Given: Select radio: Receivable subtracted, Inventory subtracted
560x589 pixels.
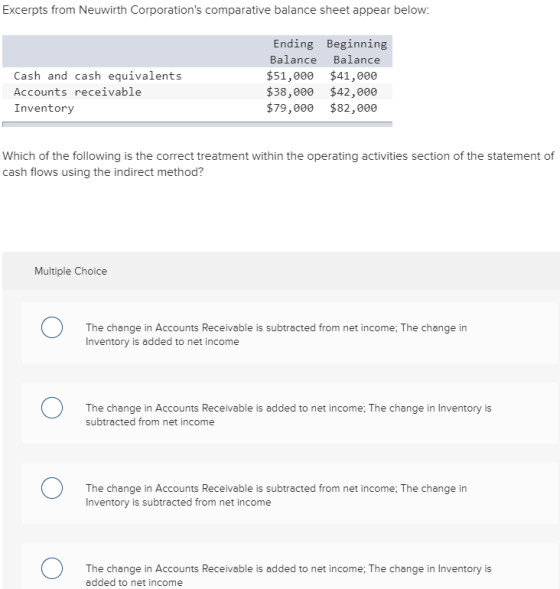Looking at the screenshot, I should pos(52,488).
